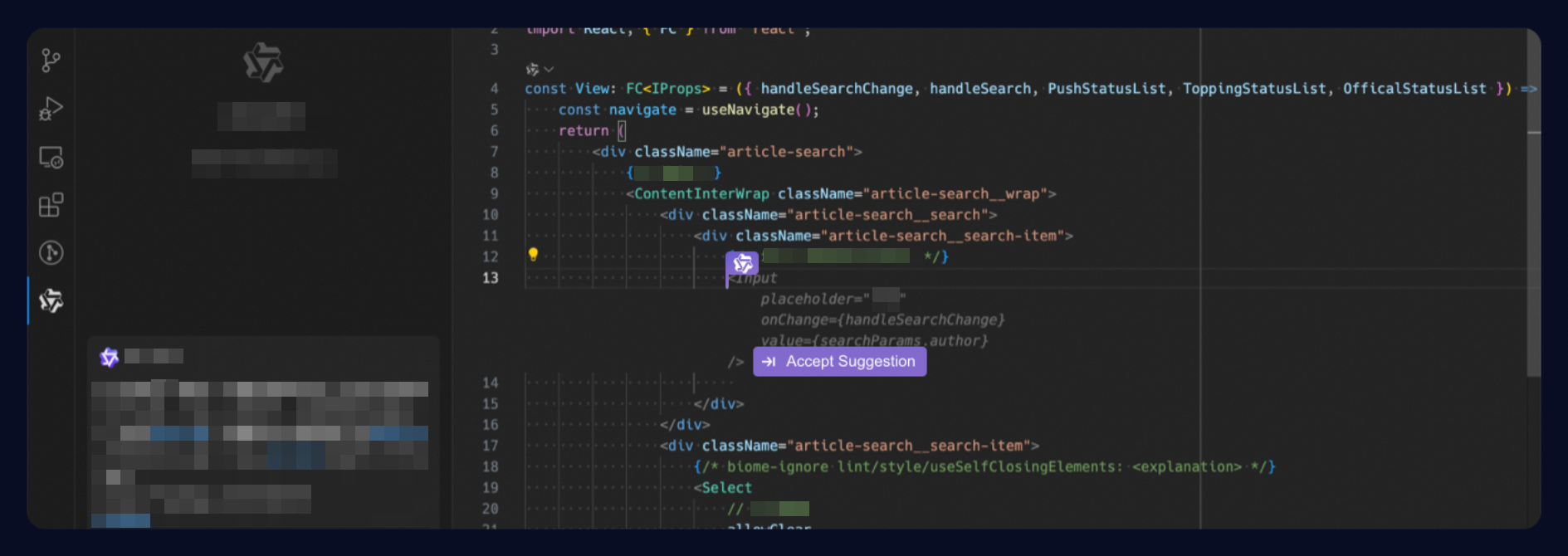The width and height of the screenshot is (1568, 556).
Task: Click closing </div> on line 15
Action: click(x=719, y=404)
